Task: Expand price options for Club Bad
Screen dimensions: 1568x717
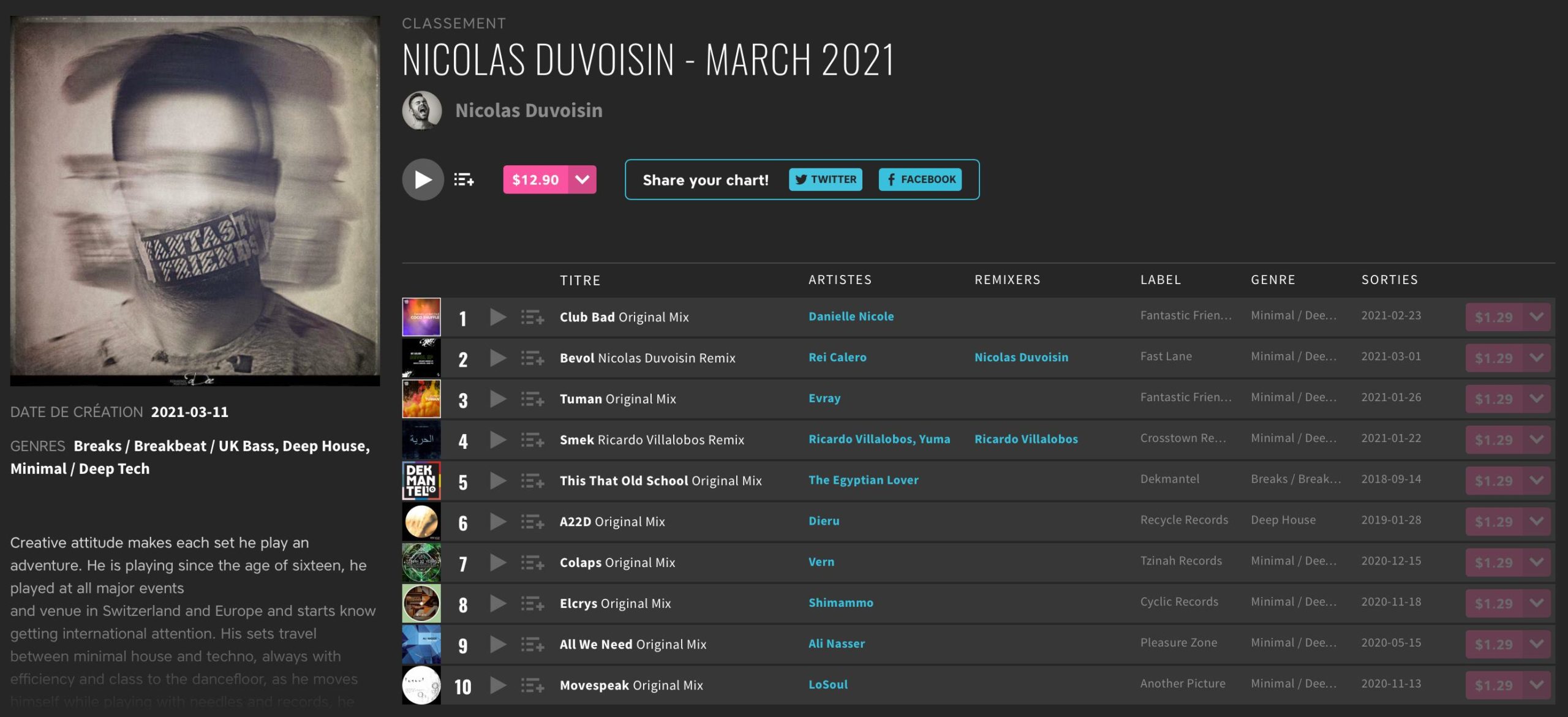Action: [1536, 317]
